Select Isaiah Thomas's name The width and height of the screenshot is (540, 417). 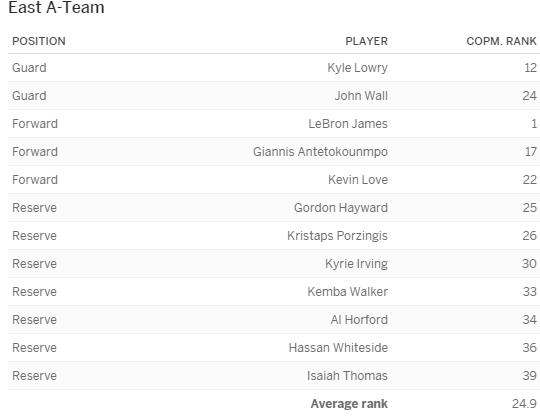coord(347,376)
